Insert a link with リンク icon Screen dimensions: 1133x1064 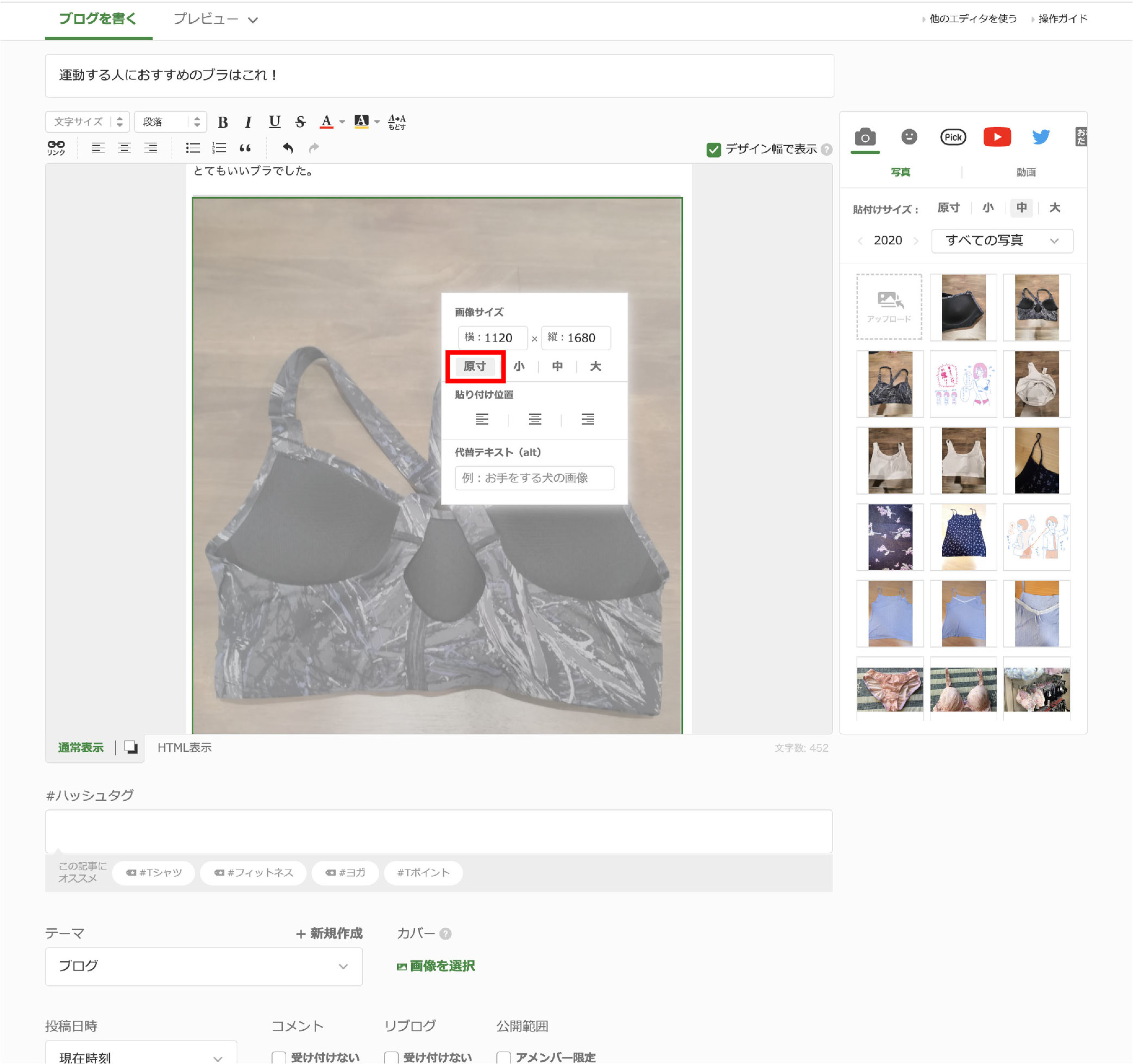click(x=56, y=148)
